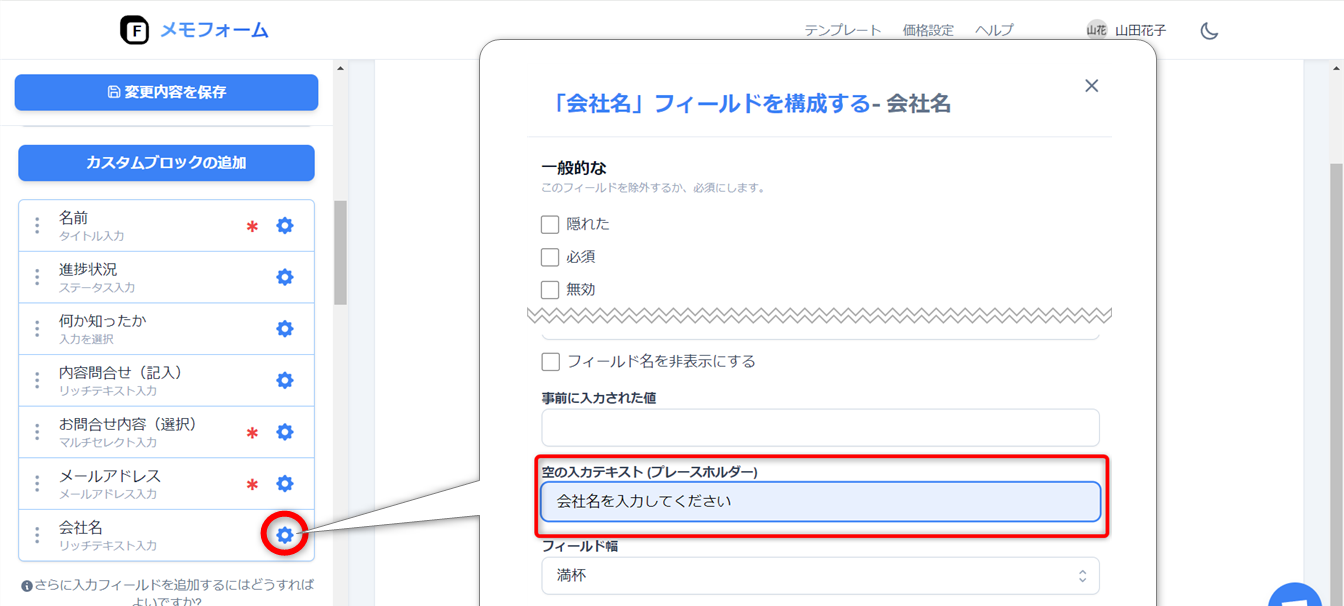Open the テンプレート menu item
Screen dimensions: 1344x606
tap(842, 31)
